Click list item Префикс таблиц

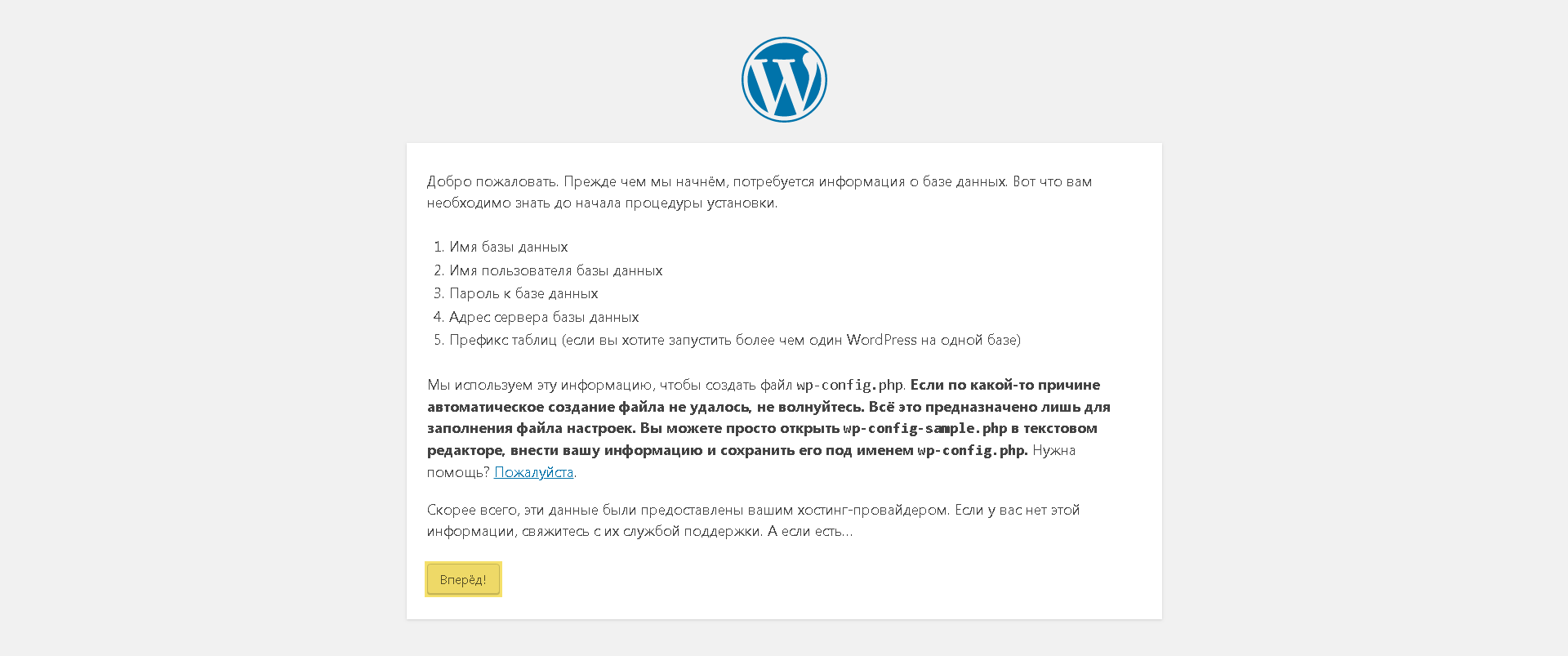pyautogui.click(x=735, y=340)
